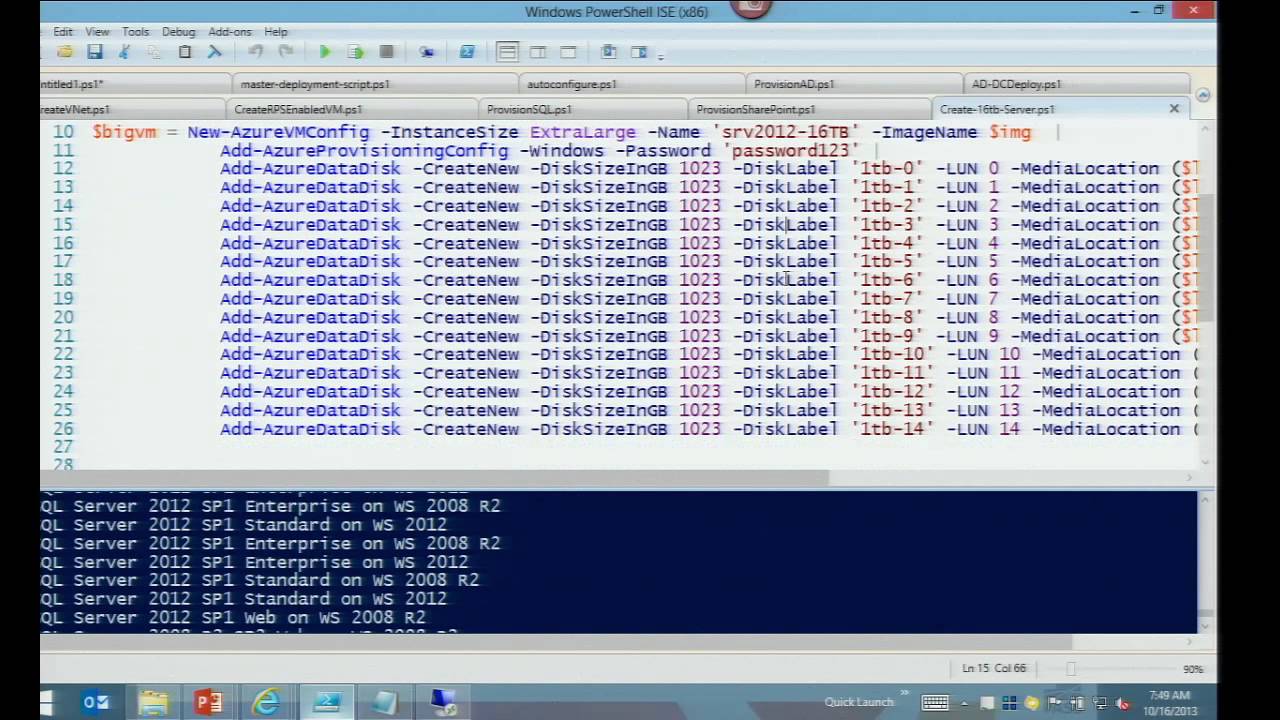Collapse the script pane with the up arrow
Viewport: 1280px width, 720px height.
coord(1203,95)
